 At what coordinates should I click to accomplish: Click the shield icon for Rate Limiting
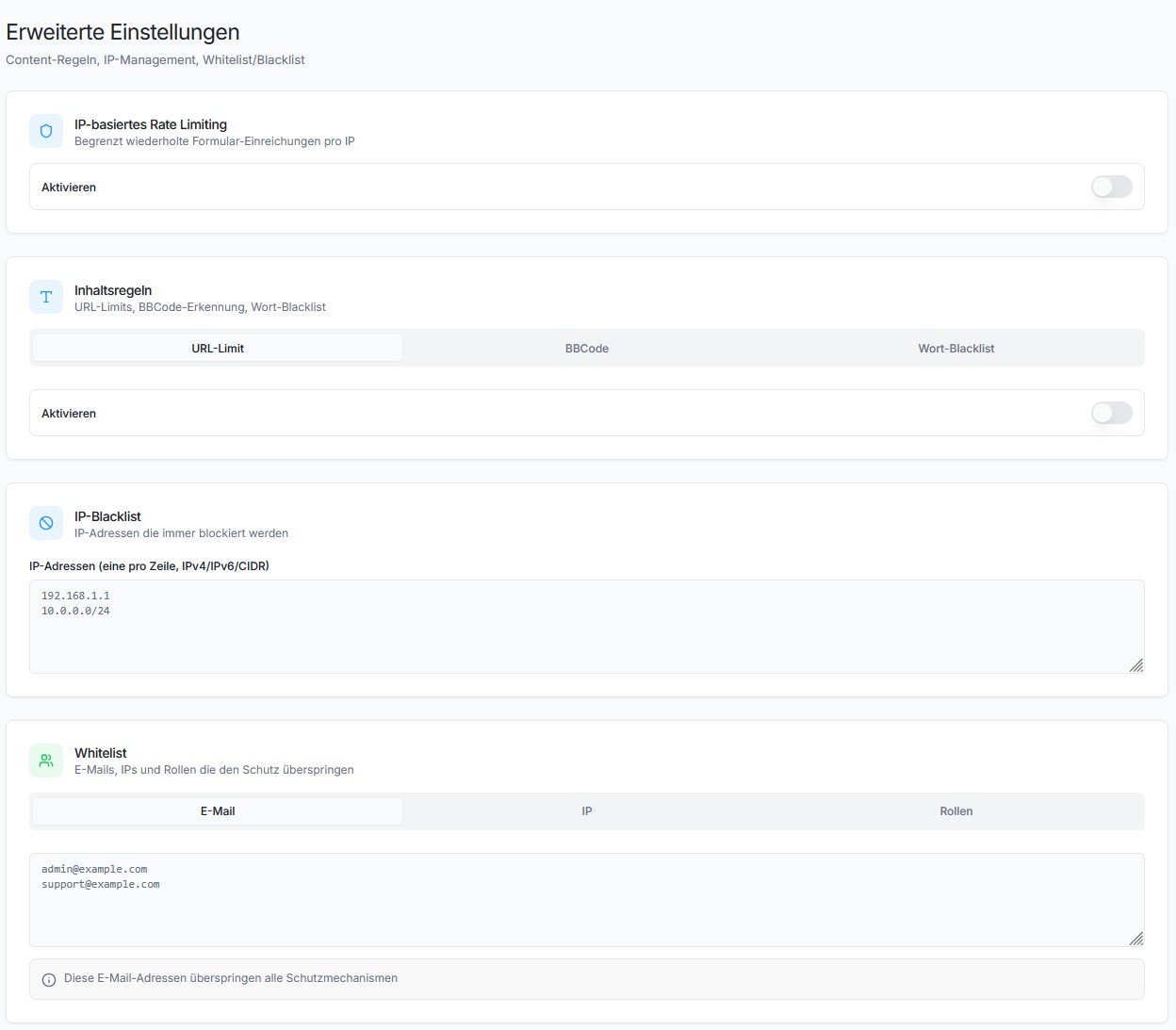point(45,131)
